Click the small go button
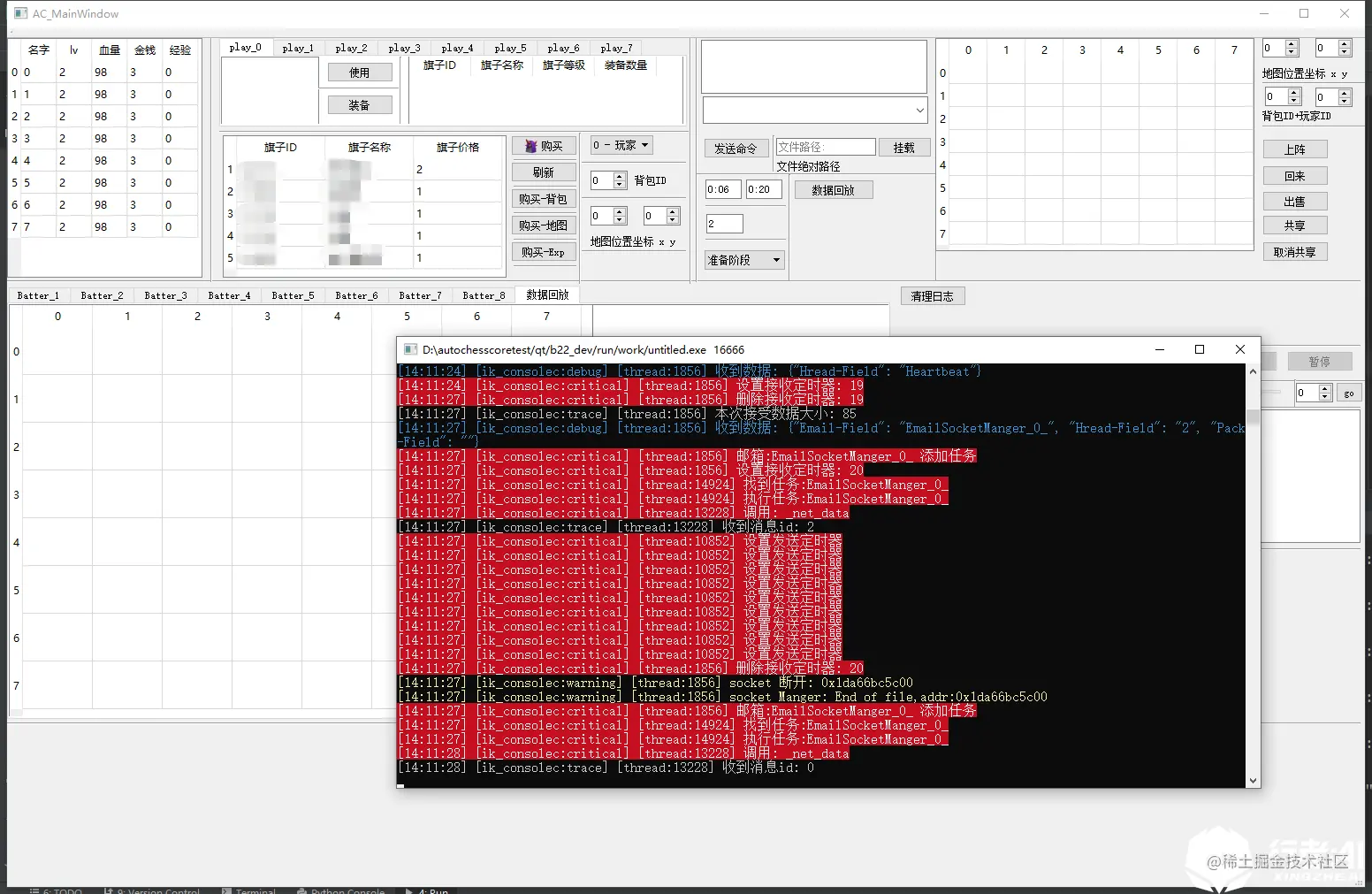The image size is (1372, 894). pos(1349,394)
